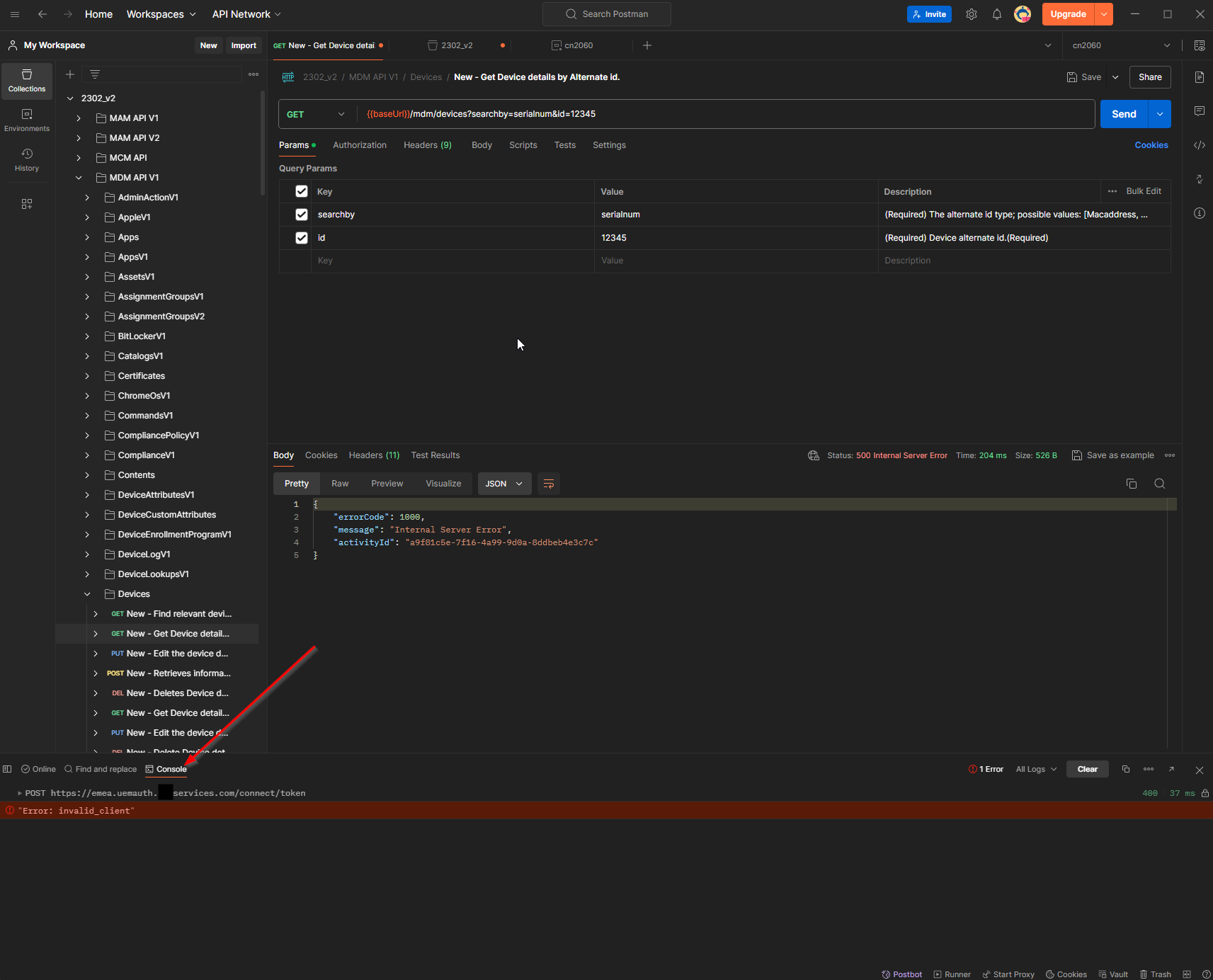Launch the Runner from the bottom bar
The image size is (1213, 980).
coord(952,974)
